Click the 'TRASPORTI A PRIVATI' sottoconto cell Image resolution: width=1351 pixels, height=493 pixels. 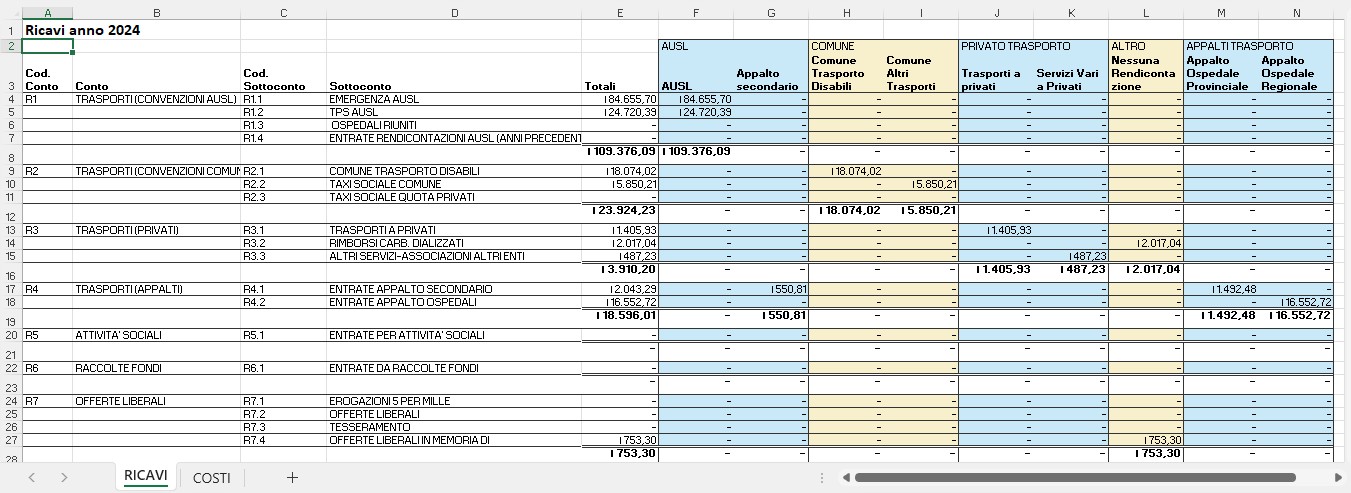454,230
